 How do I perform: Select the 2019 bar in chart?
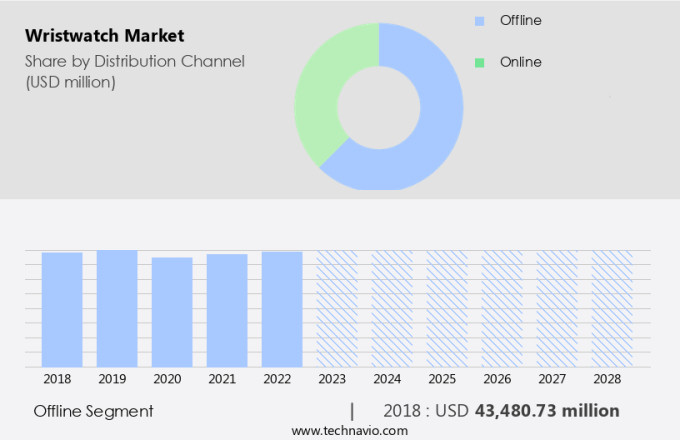117,308
